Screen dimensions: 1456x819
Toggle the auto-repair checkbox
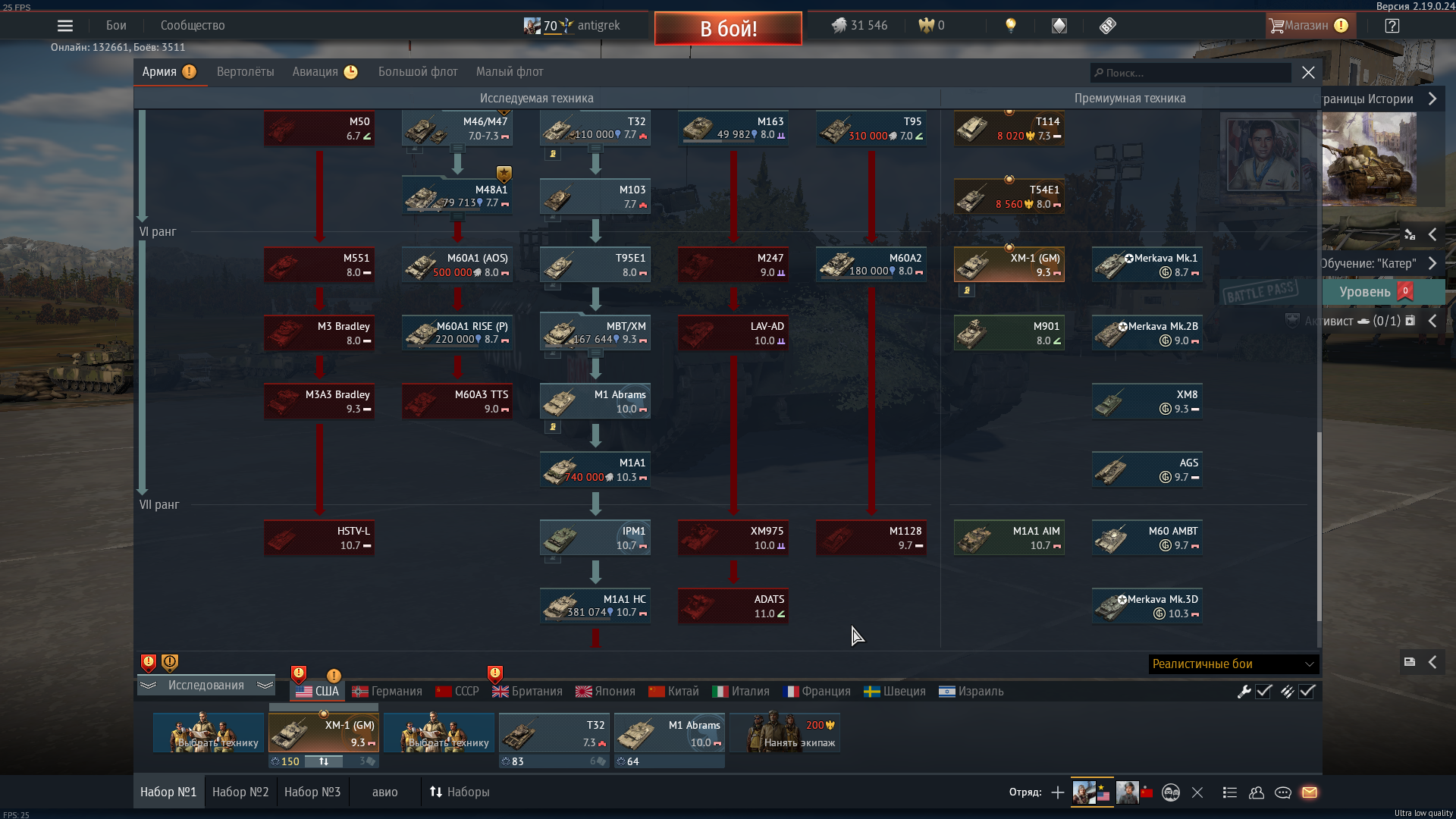click(x=1264, y=692)
